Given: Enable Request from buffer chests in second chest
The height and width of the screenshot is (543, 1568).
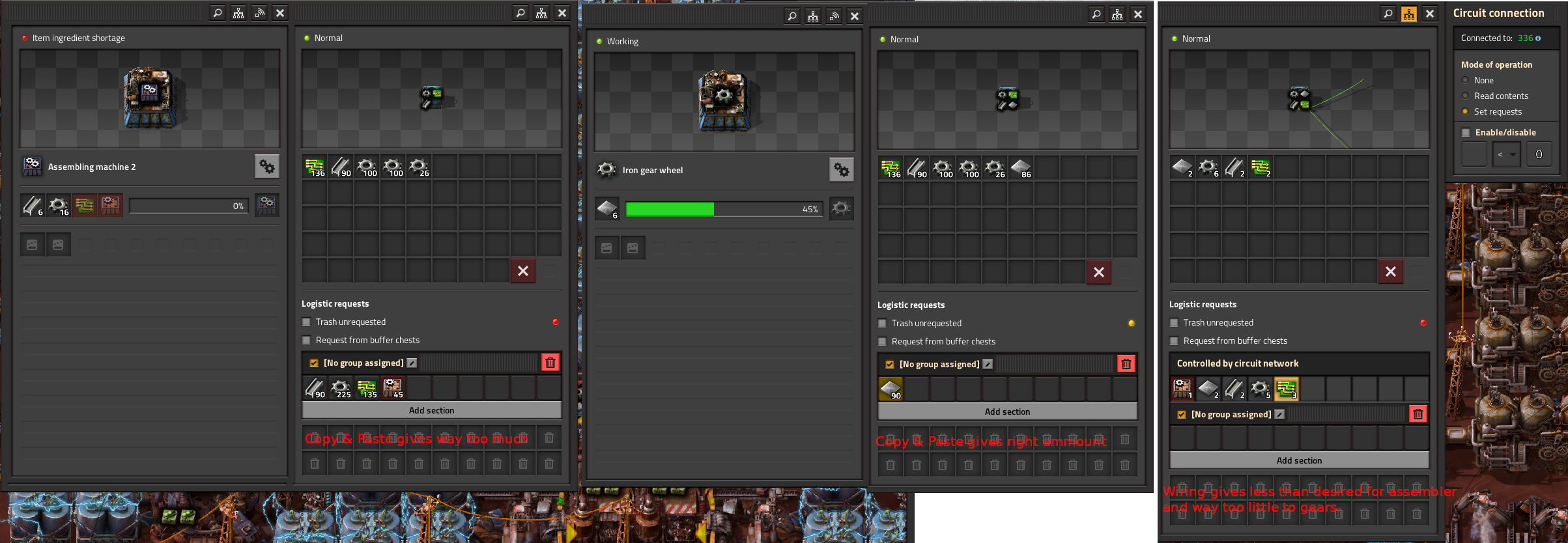Looking at the screenshot, I should tap(883, 341).
